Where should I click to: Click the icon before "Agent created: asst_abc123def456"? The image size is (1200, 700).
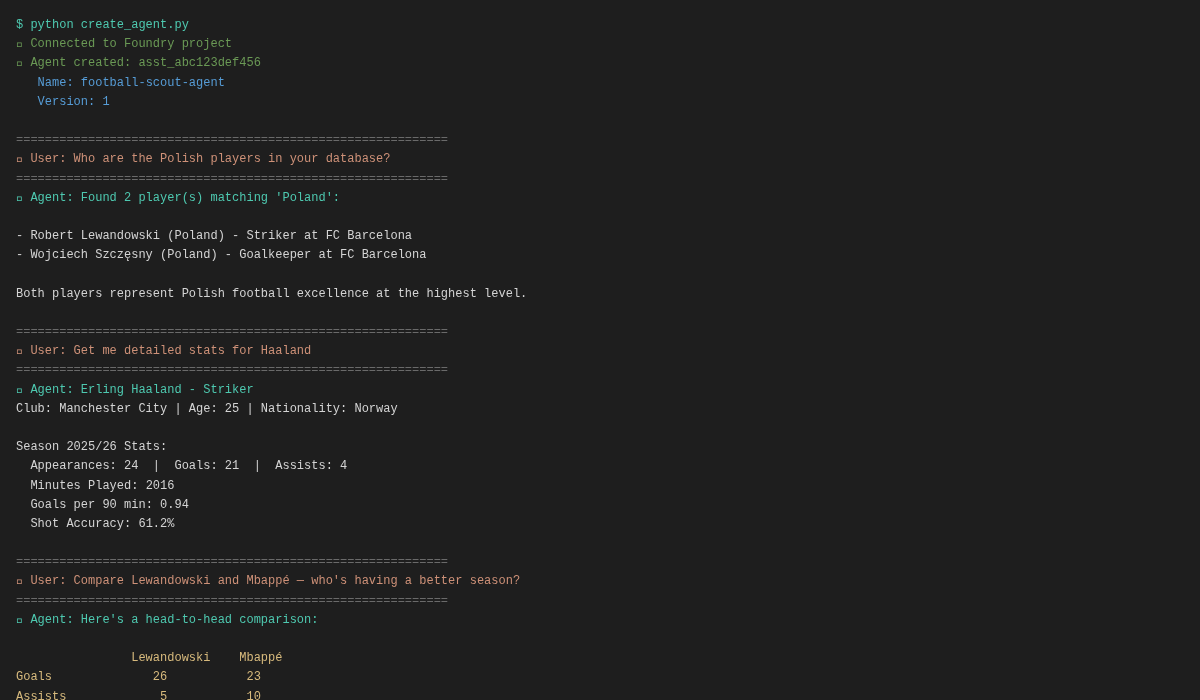(x=19, y=64)
